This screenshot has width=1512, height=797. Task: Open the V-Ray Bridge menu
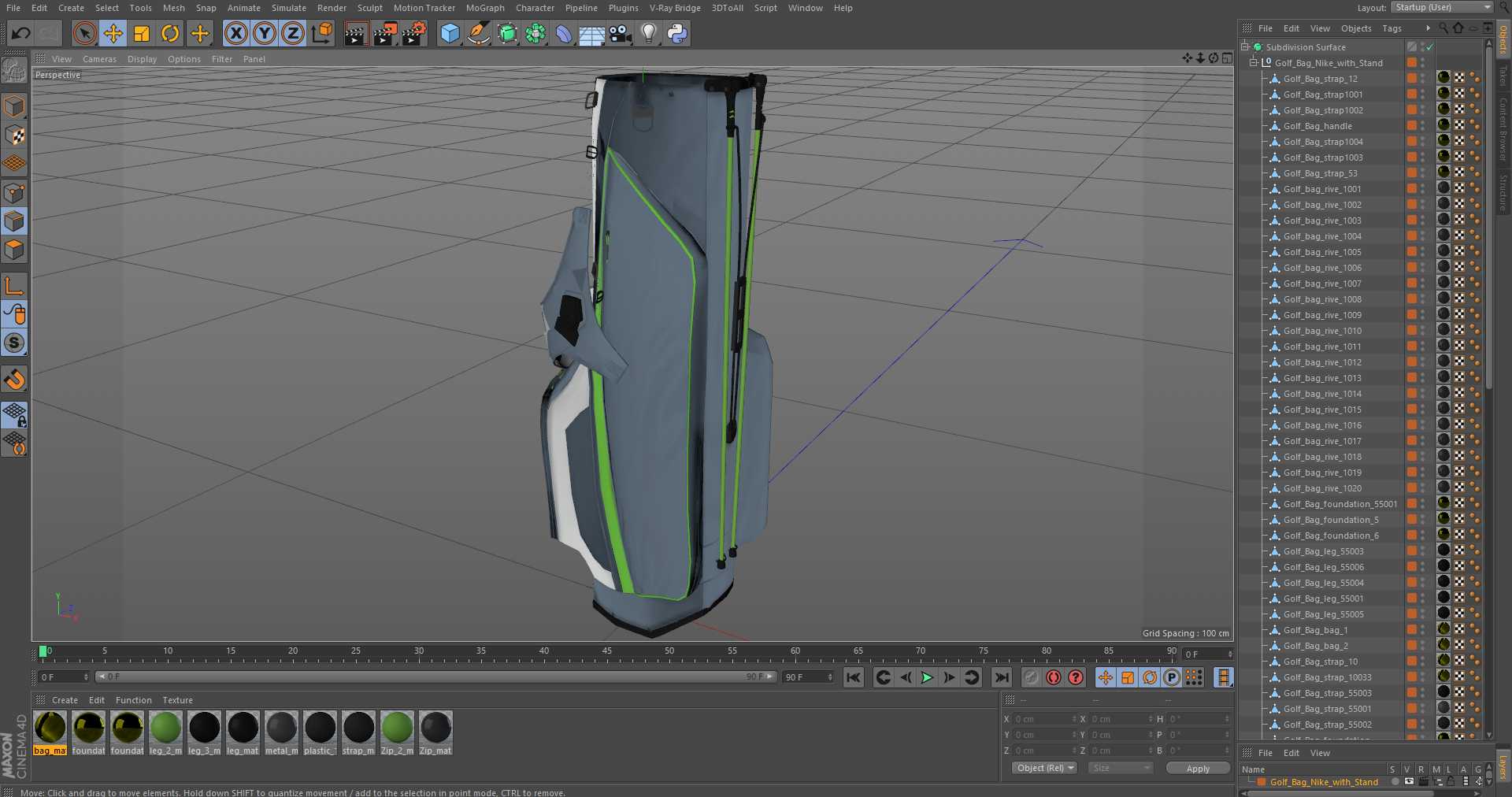(x=675, y=8)
